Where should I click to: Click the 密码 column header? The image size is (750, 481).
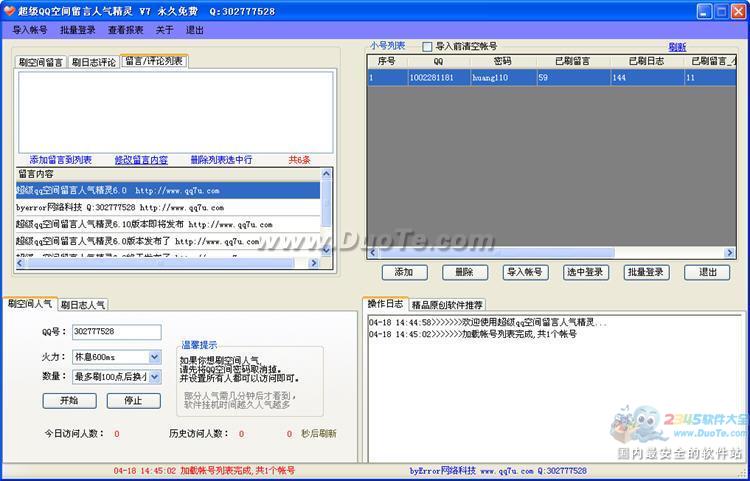pyautogui.click(x=503, y=61)
